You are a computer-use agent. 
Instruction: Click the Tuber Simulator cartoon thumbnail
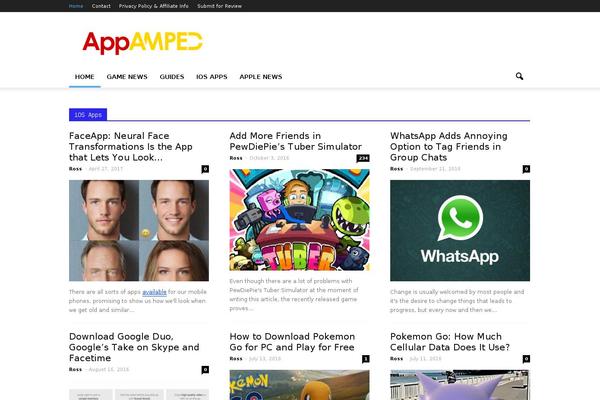click(299, 220)
